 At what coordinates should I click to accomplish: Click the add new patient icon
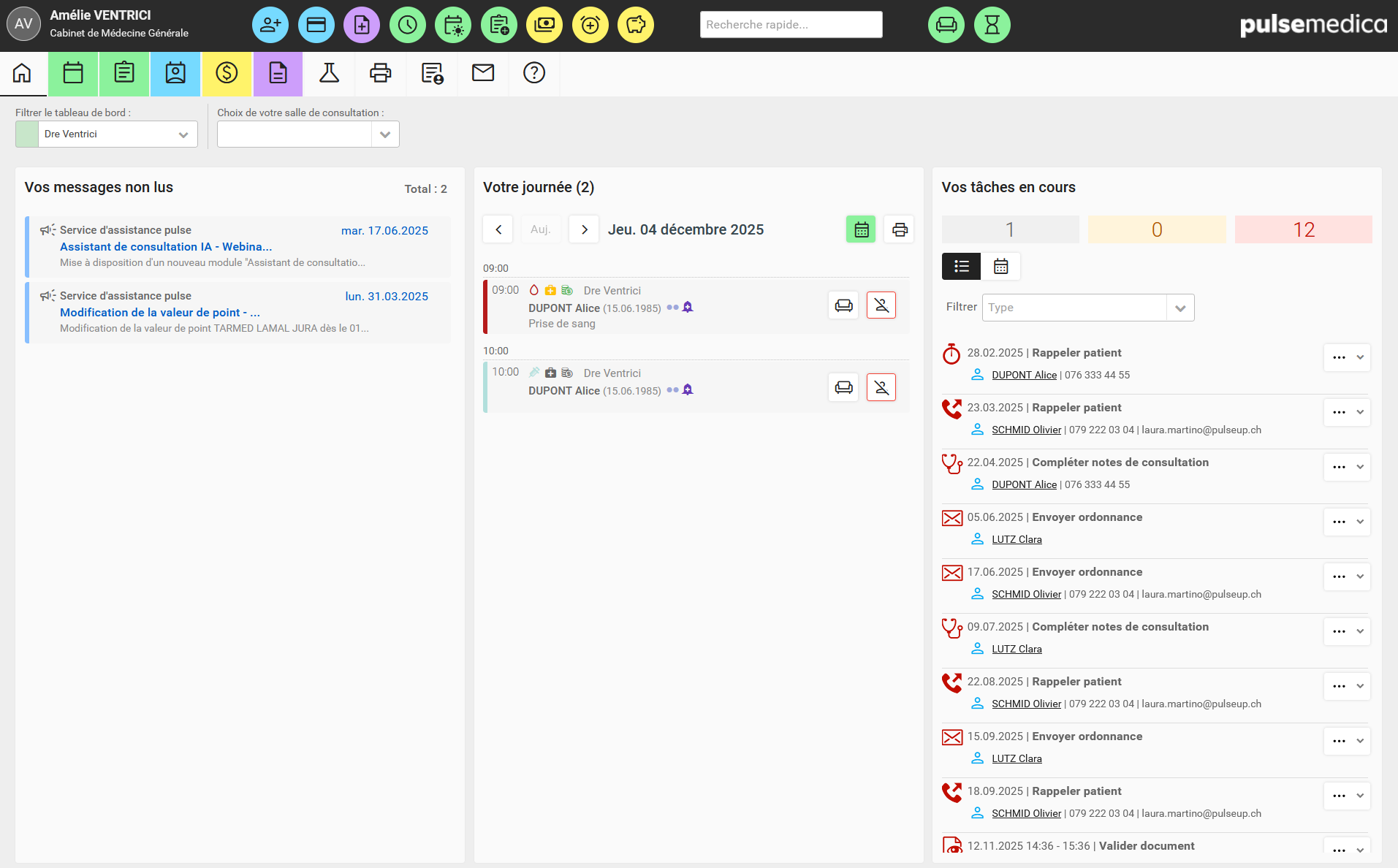[270, 25]
